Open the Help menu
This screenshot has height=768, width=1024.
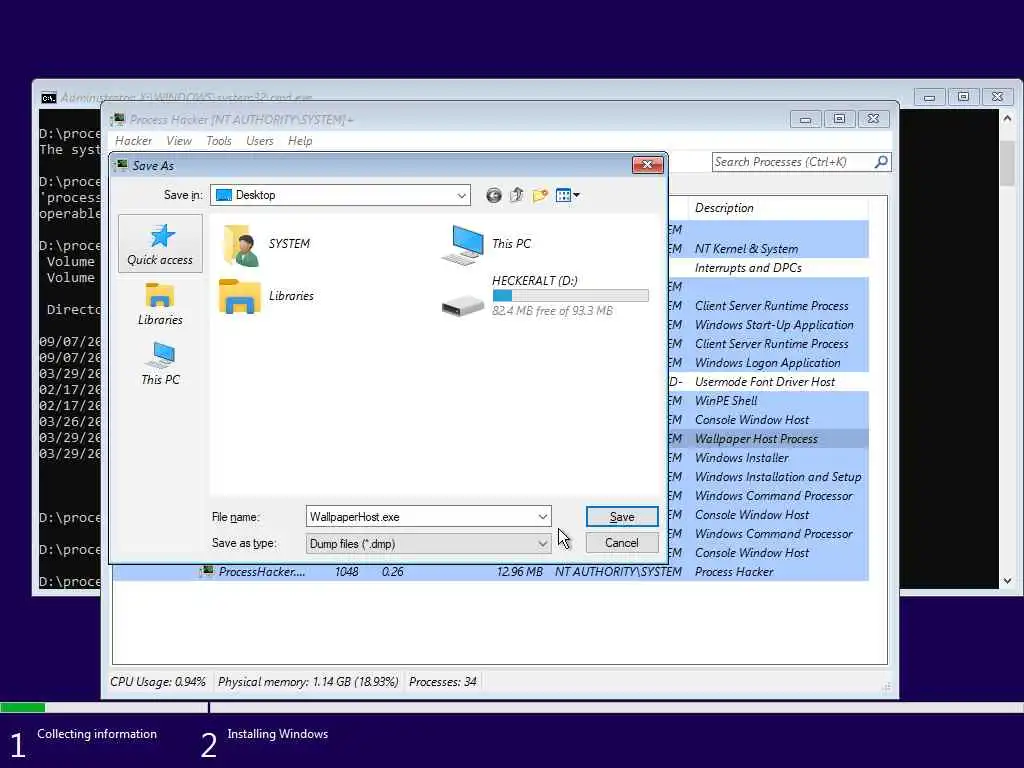click(300, 140)
